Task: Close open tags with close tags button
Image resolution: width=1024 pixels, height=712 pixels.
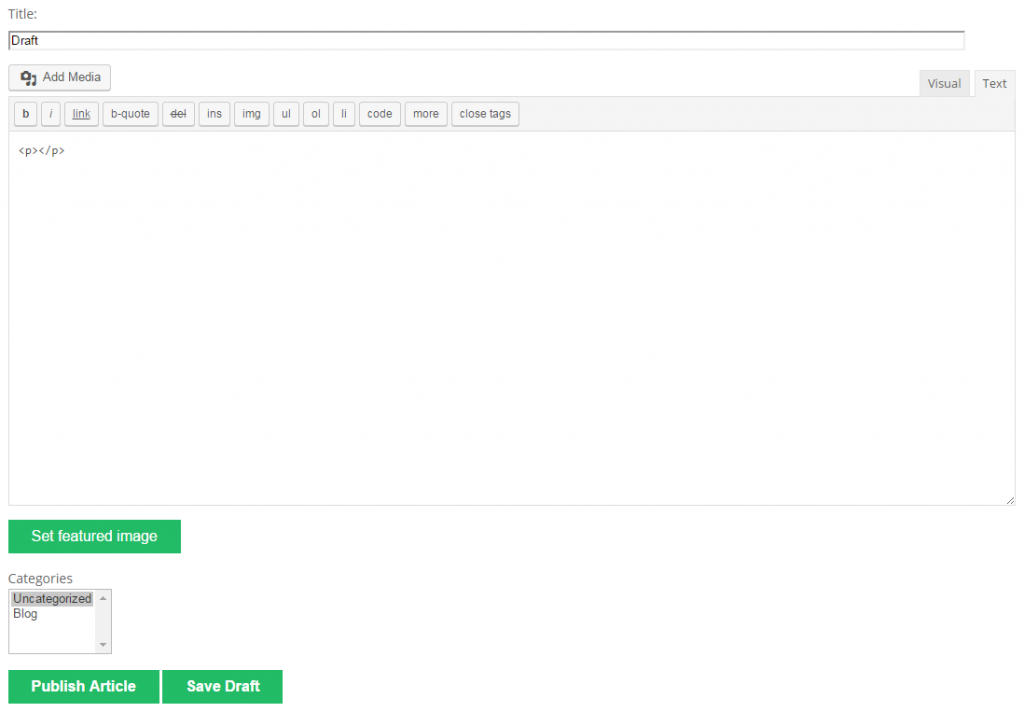Action: point(484,113)
